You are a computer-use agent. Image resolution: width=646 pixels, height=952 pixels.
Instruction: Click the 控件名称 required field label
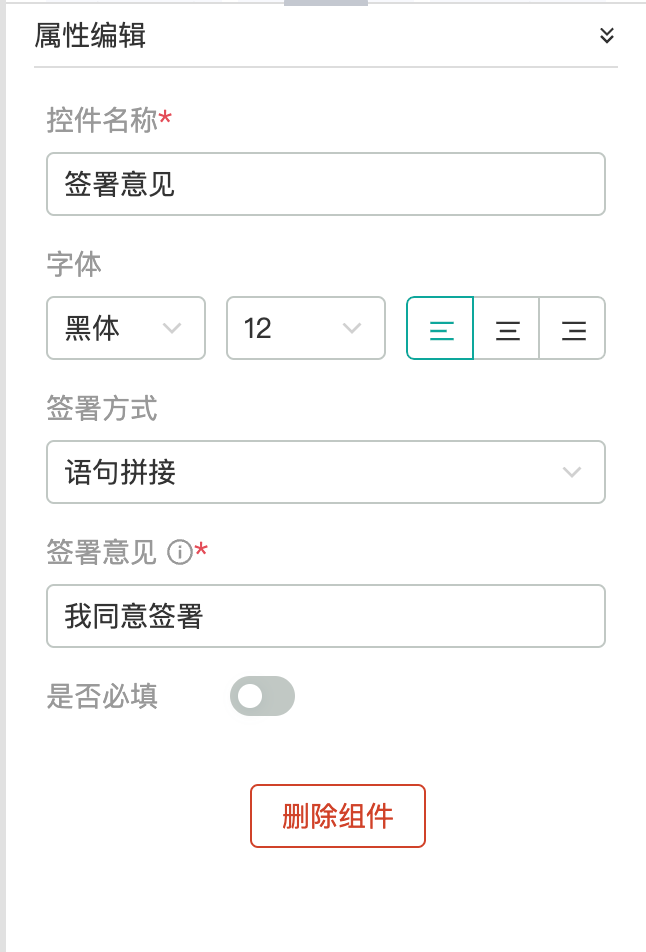point(109,120)
